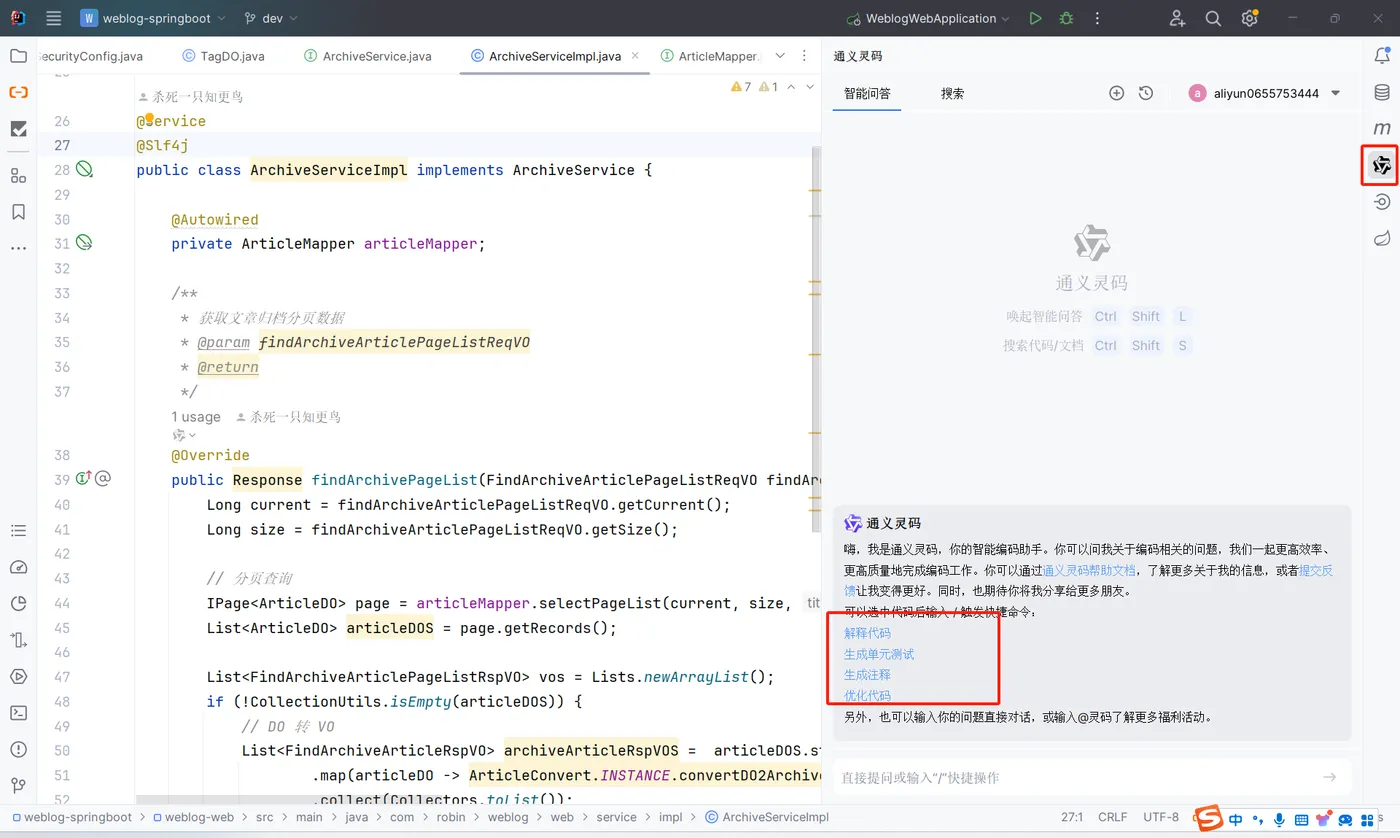Open editor tab options vertical dots
The height and width of the screenshot is (838, 1400).
(x=805, y=56)
